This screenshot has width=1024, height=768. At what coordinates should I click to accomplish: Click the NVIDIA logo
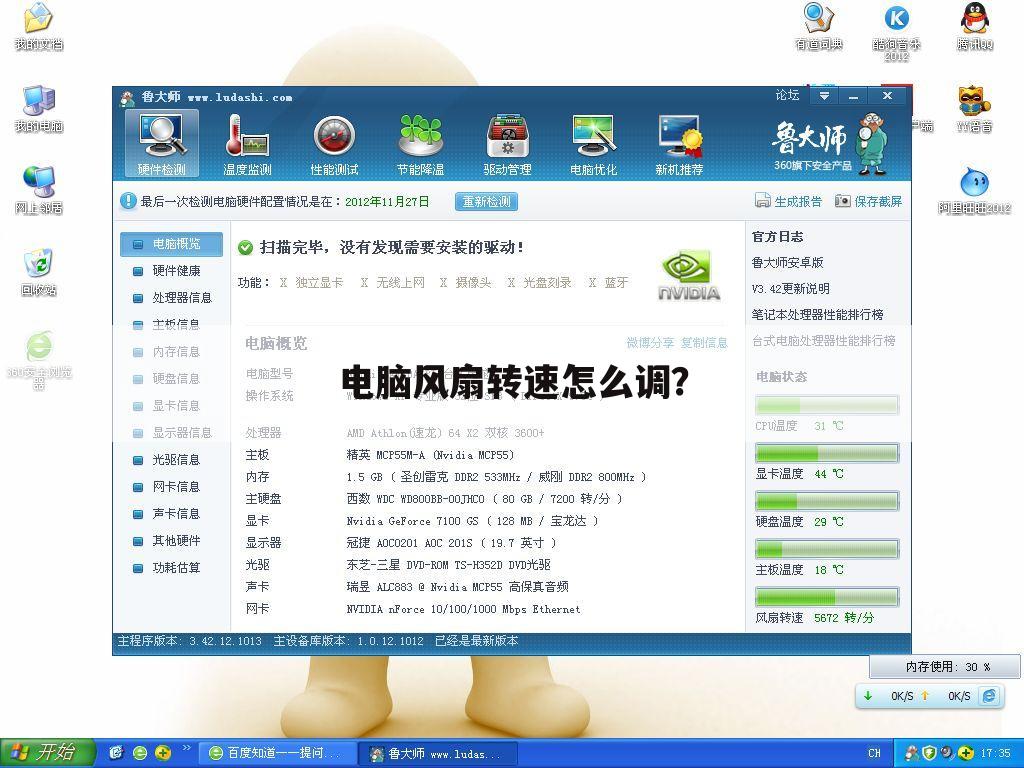tap(689, 276)
